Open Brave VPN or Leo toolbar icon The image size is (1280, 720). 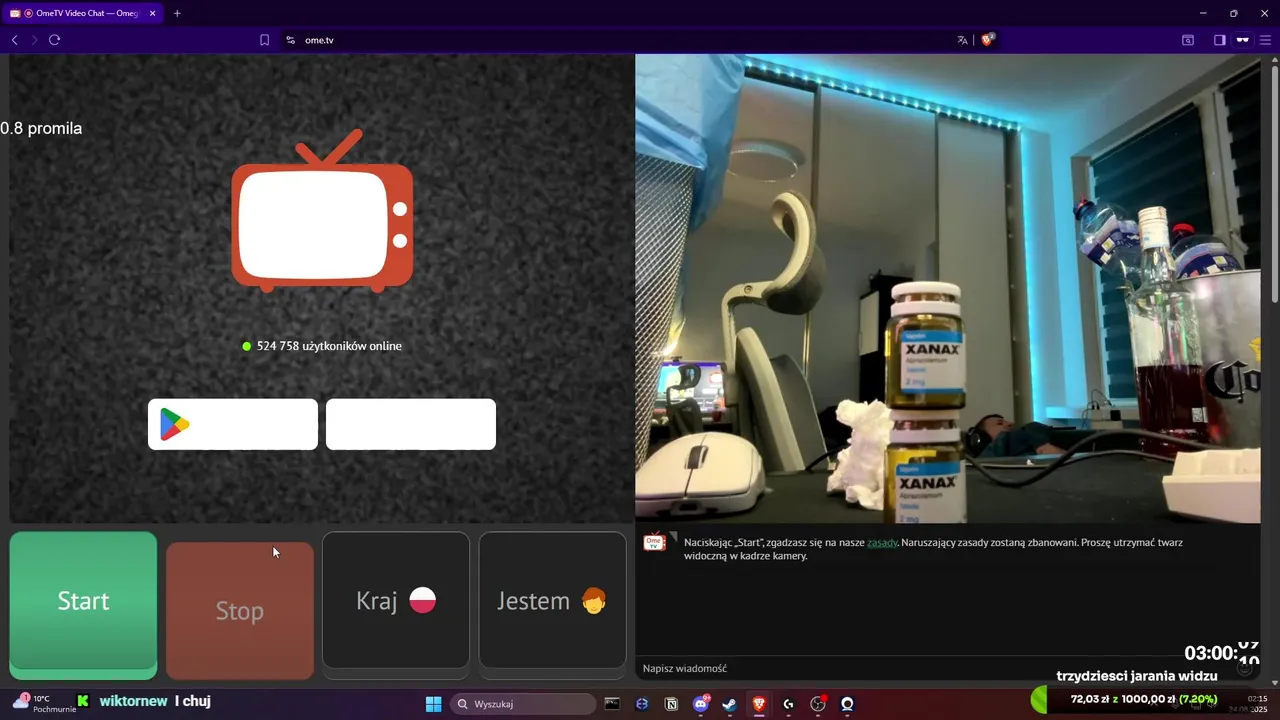(x=1242, y=40)
